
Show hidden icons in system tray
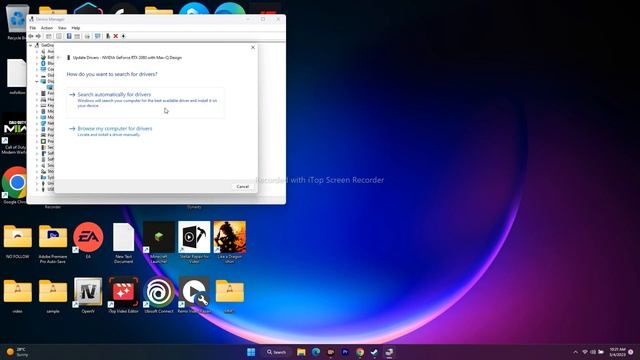click(576, 352)
